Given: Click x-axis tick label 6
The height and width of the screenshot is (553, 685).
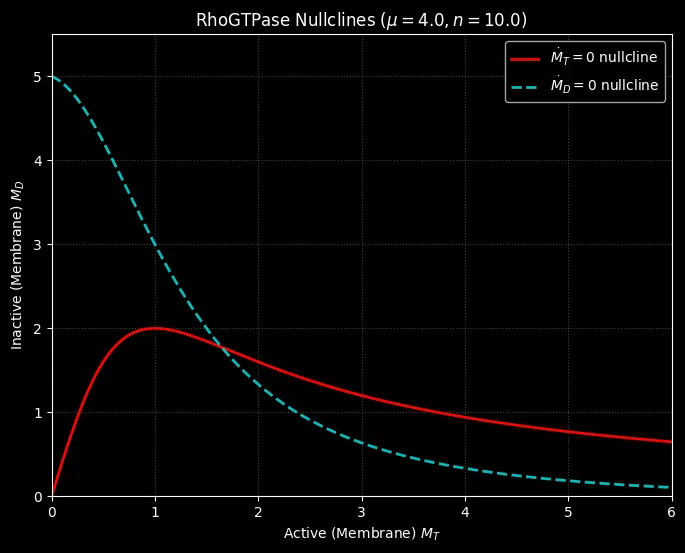Looking at the screenshot, I should (x=671, y=512).
